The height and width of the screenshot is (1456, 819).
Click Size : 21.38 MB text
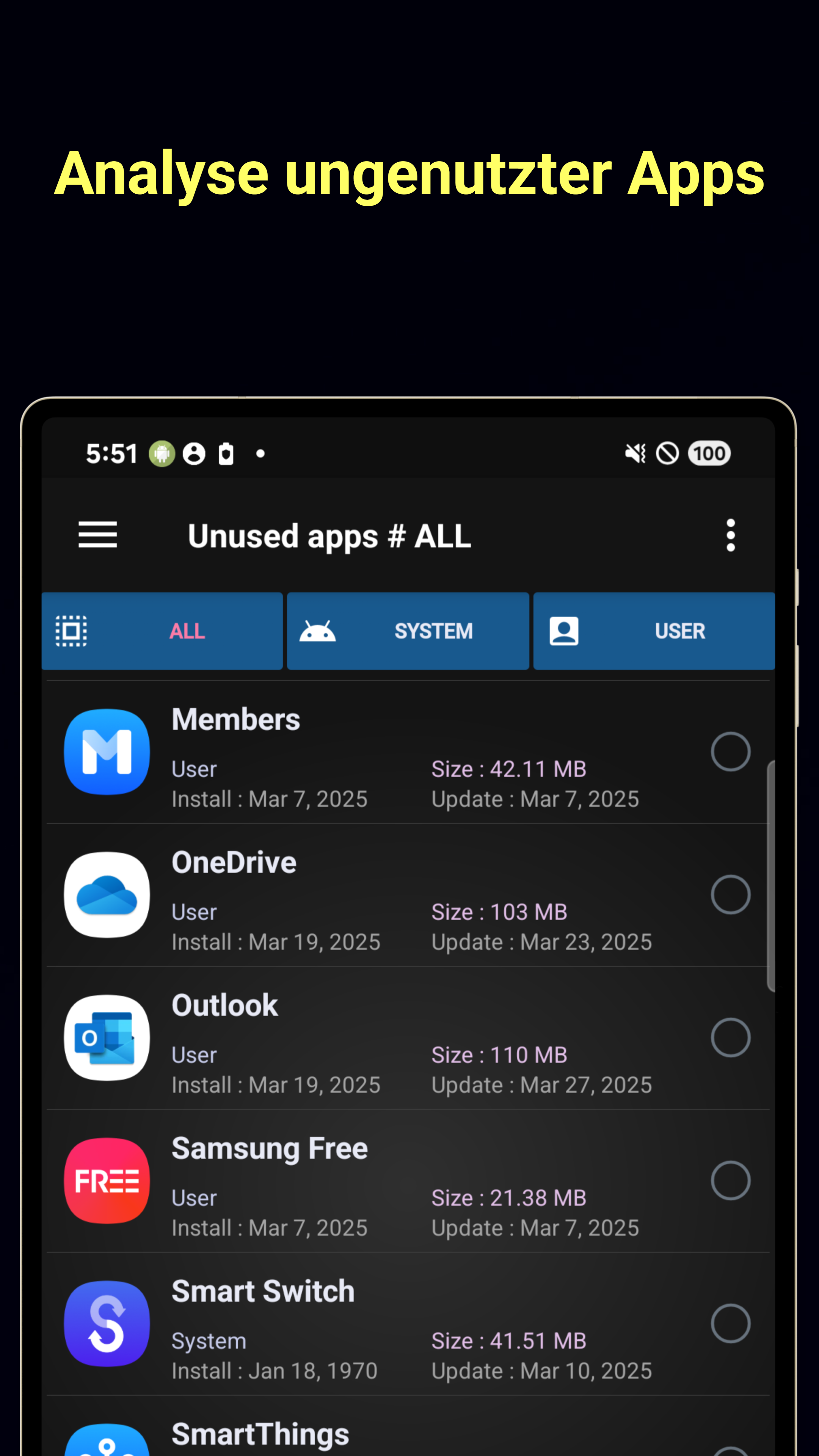tap(509, 1198)
